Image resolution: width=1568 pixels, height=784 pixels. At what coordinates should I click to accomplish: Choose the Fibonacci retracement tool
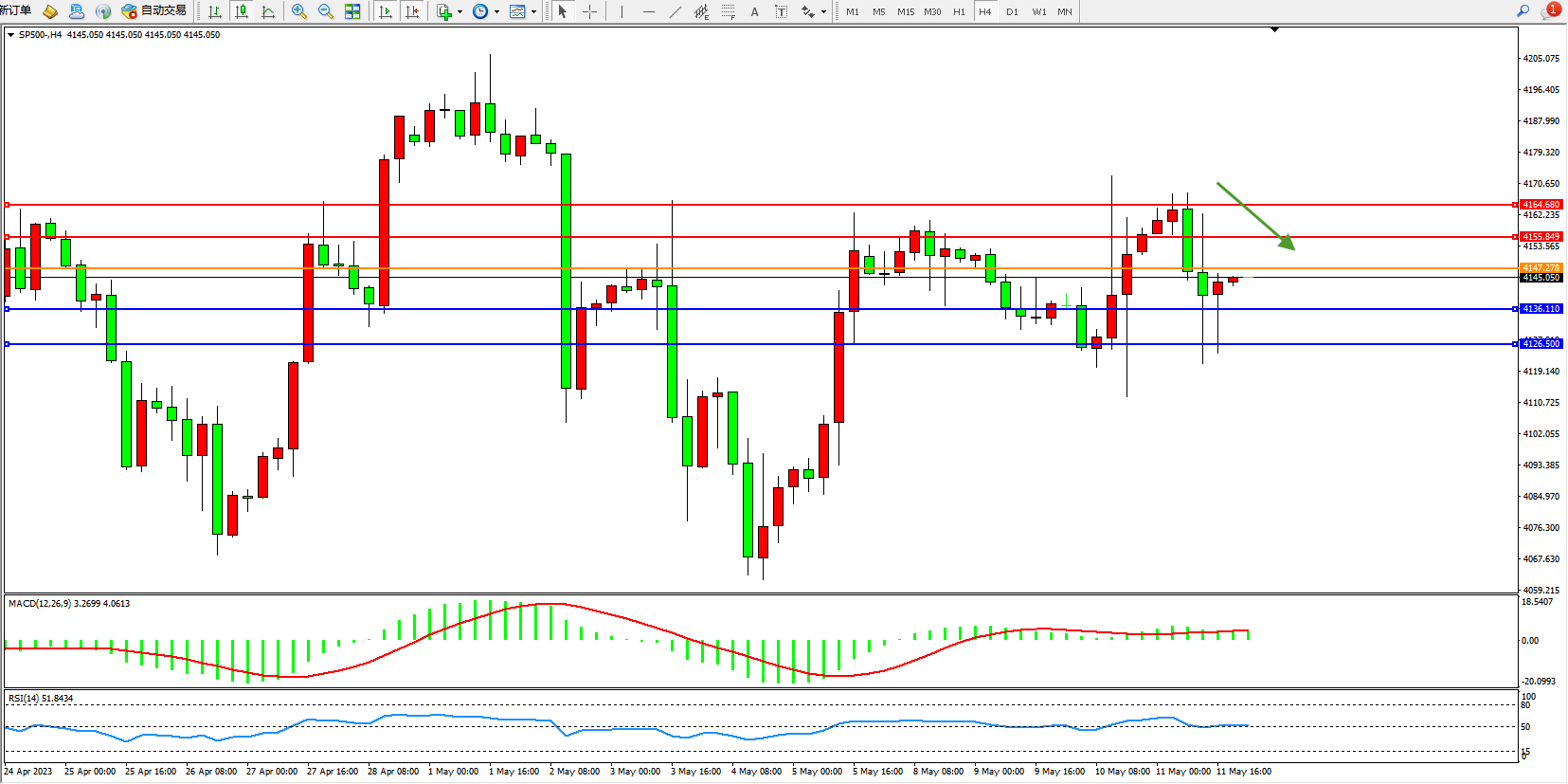click(x=728, y=11)
